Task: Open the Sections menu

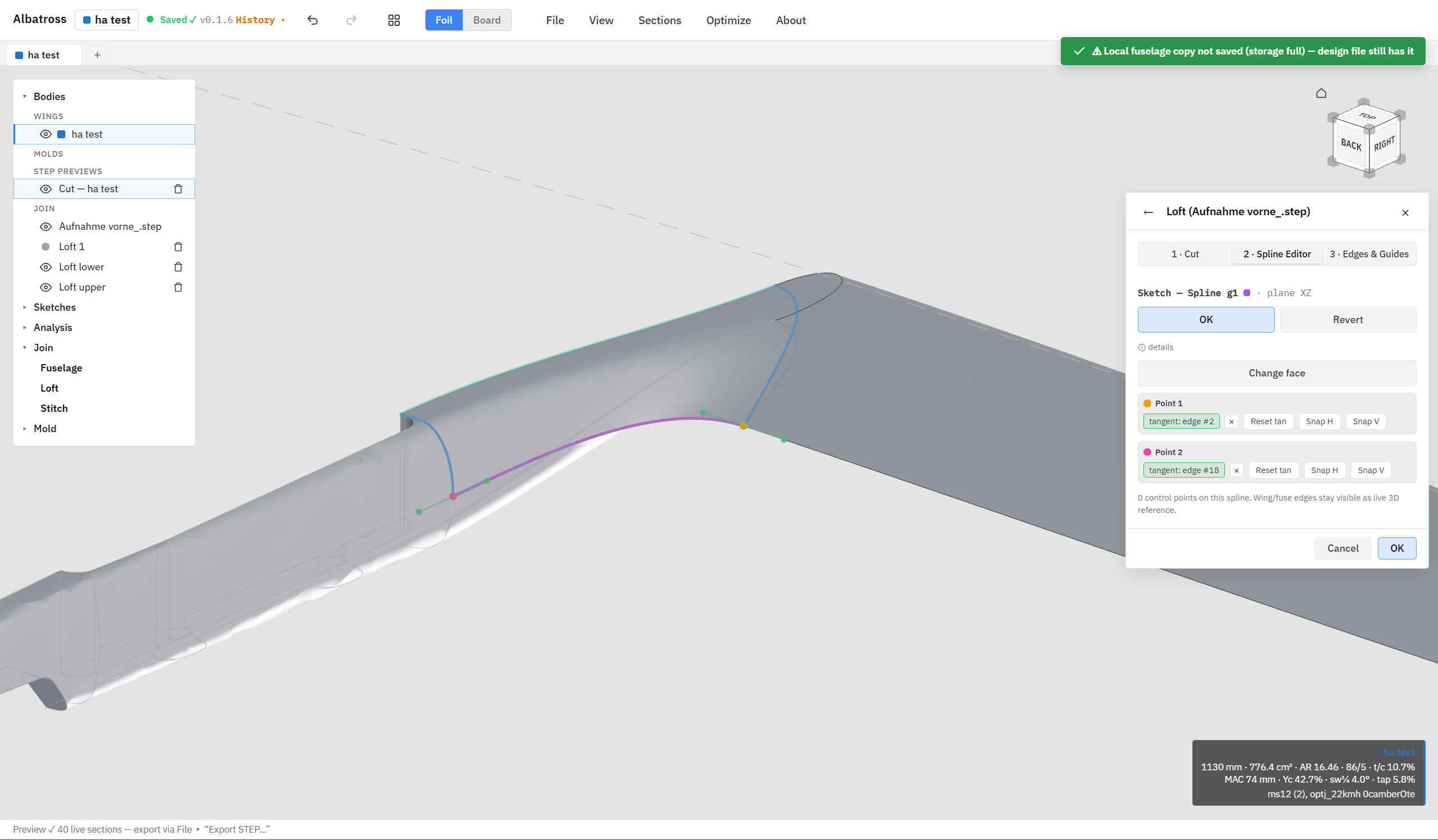Action: [659, 20]
